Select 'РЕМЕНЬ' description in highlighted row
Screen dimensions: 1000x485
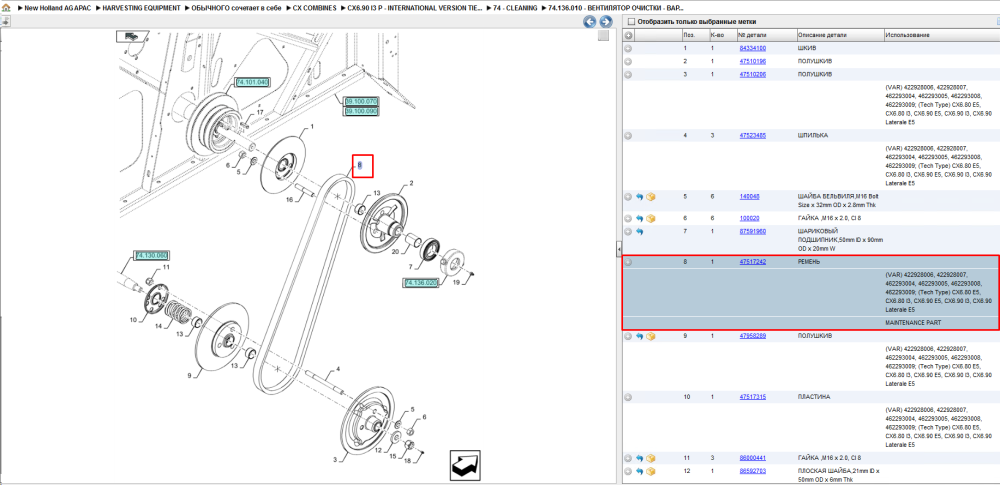coord(809,262)
